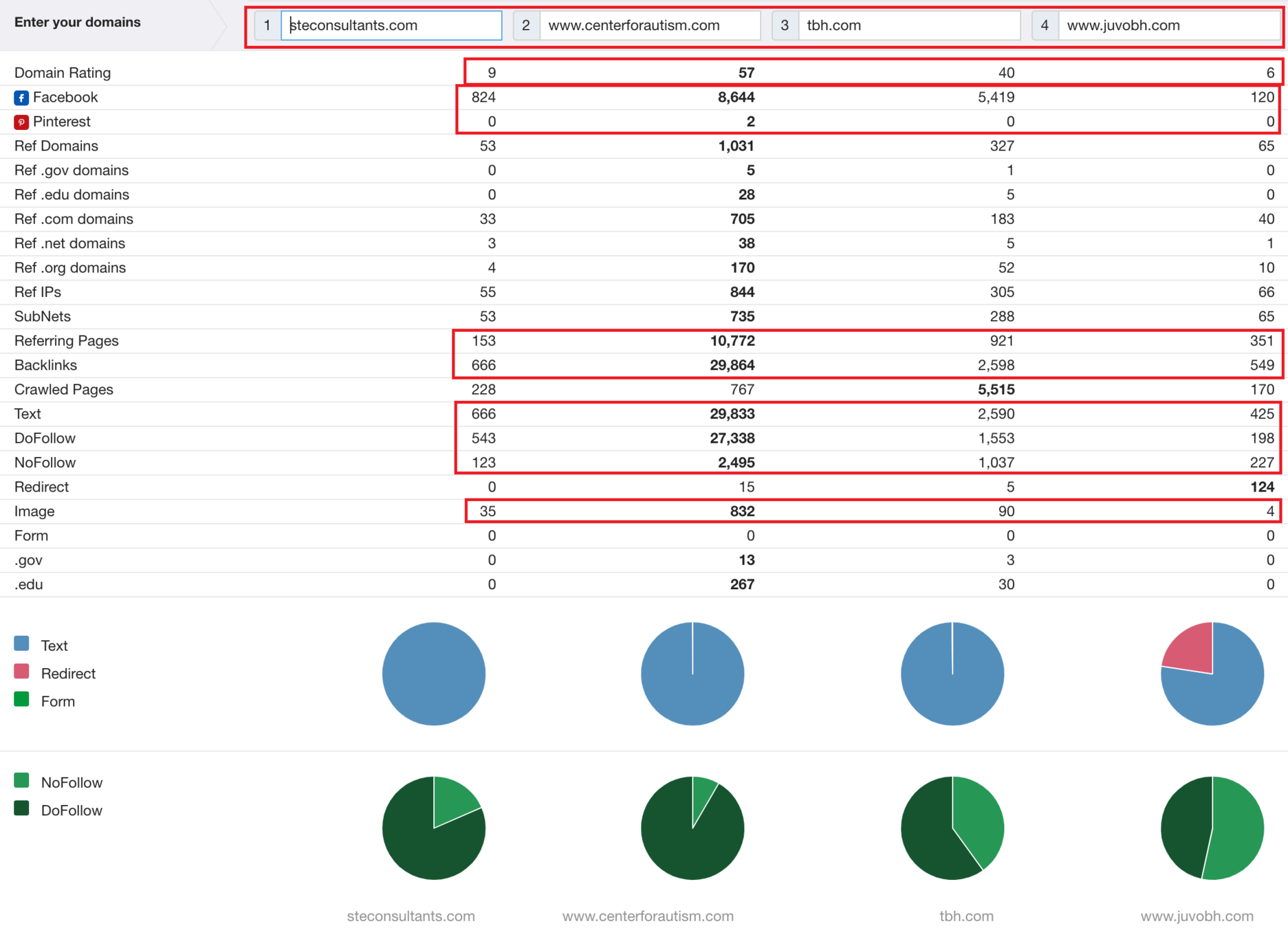Click the www.centerforautism.com label below the charts
This screenshot has height=928, width=1288.
[x=648, y=916]
